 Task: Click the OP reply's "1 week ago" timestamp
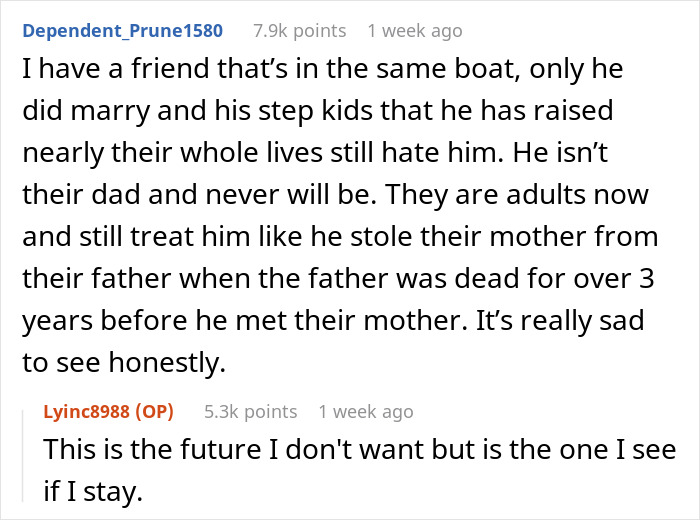pos(365,411)
